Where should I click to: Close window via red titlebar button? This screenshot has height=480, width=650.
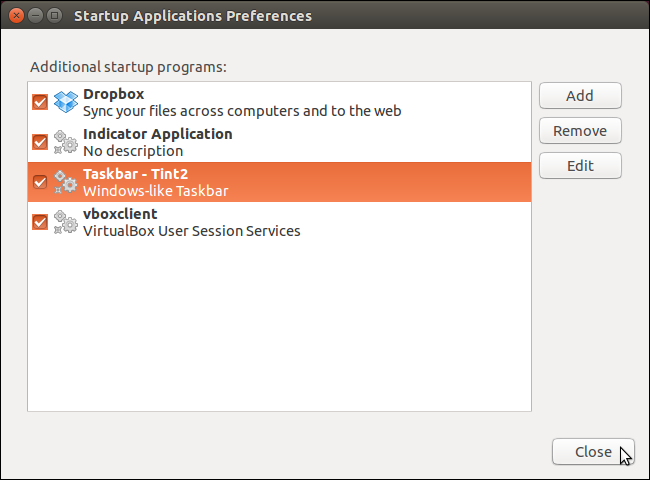[x=17, y=16]
